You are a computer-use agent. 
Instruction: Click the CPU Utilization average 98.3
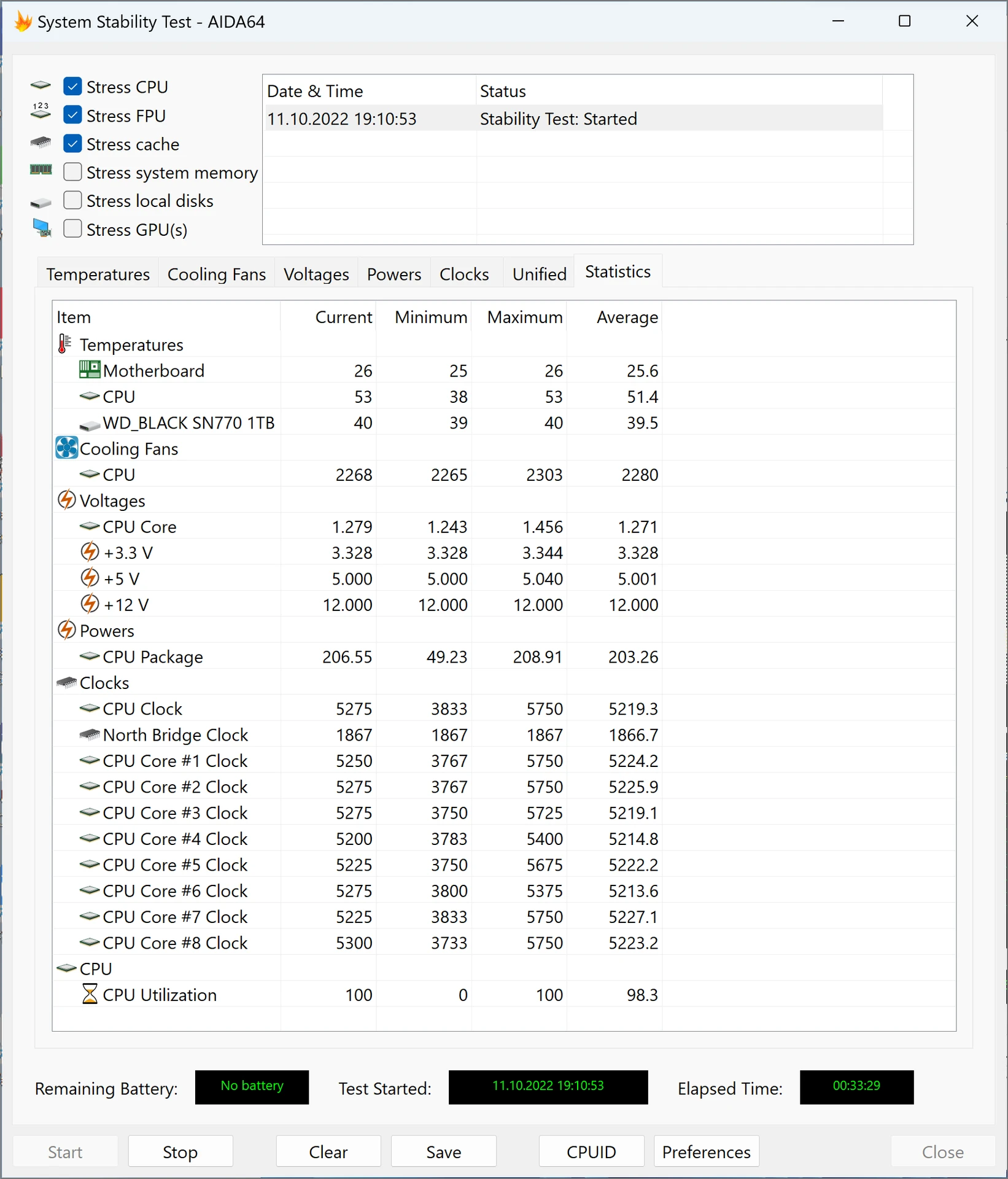tap(642, 994)
